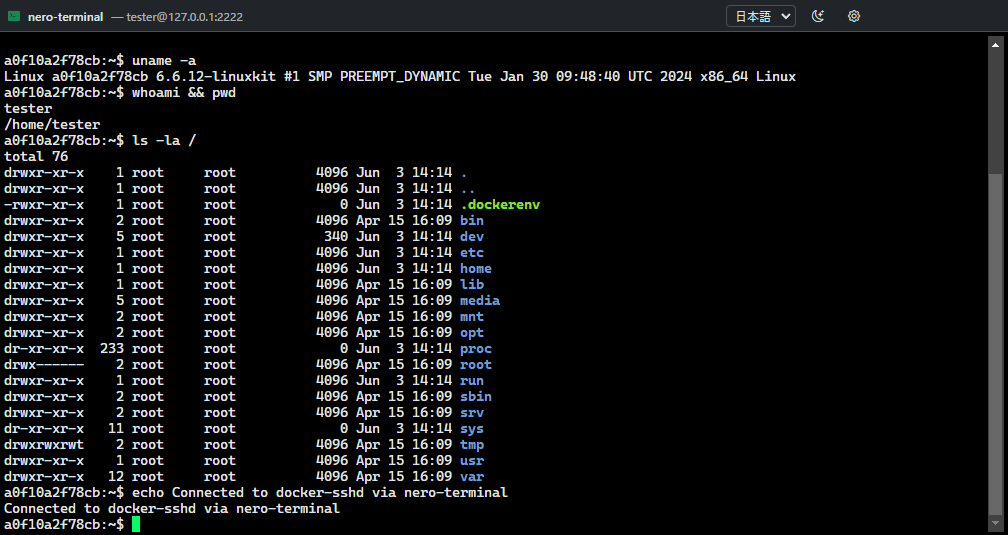Click the 'tester' whoami output line
Viewport: 1008px width, 535px height.
click(28, 109)
